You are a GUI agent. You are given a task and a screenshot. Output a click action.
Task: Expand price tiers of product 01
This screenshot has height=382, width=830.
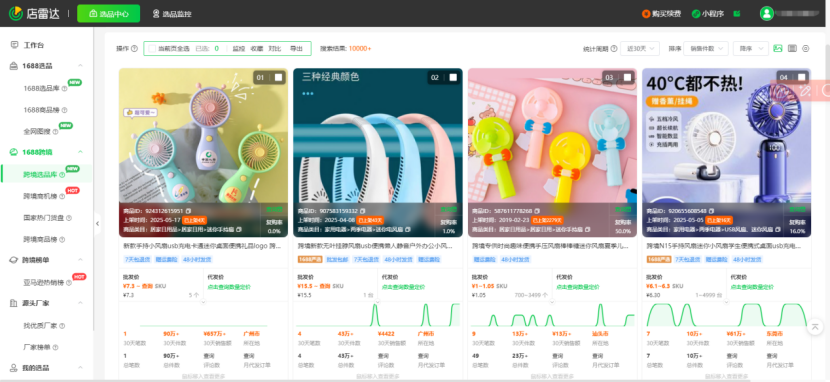pyautogui.click(x=203, y=303)
